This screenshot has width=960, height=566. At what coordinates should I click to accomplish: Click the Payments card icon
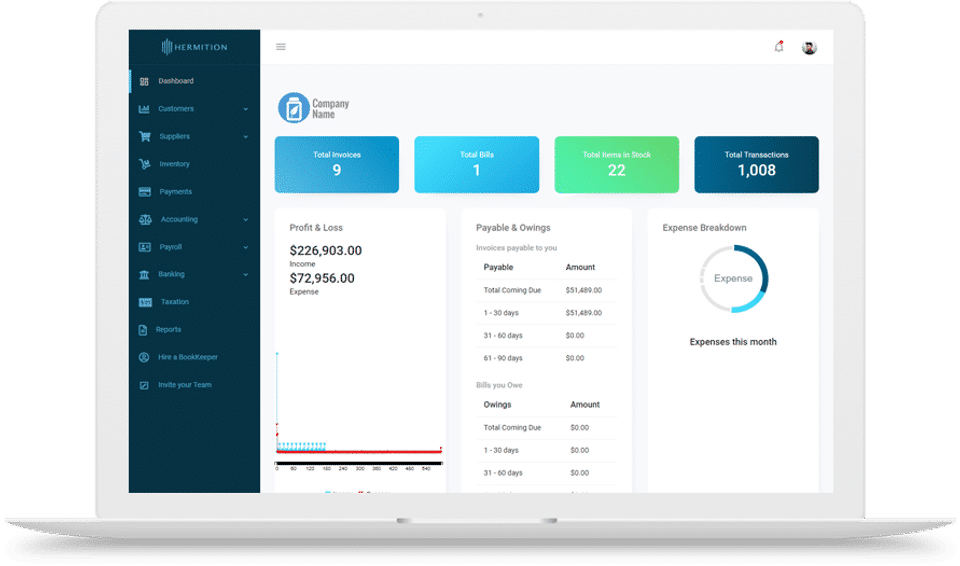144,192
